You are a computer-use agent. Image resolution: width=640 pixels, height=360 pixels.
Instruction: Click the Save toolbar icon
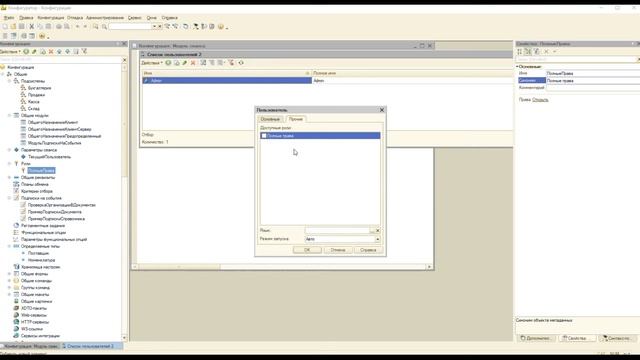21,27
